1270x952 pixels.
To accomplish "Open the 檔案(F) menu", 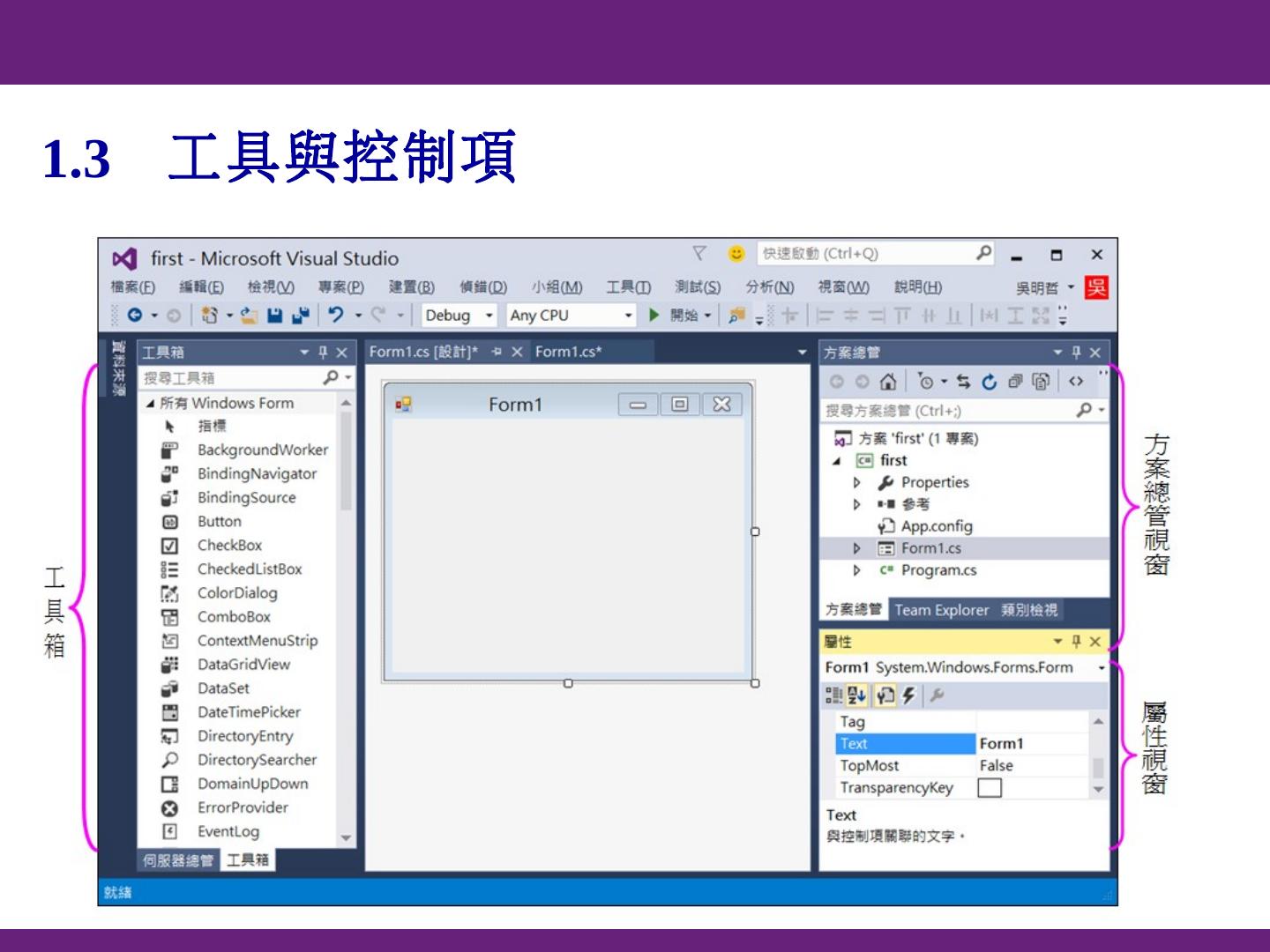I will [x=133, y=287].
